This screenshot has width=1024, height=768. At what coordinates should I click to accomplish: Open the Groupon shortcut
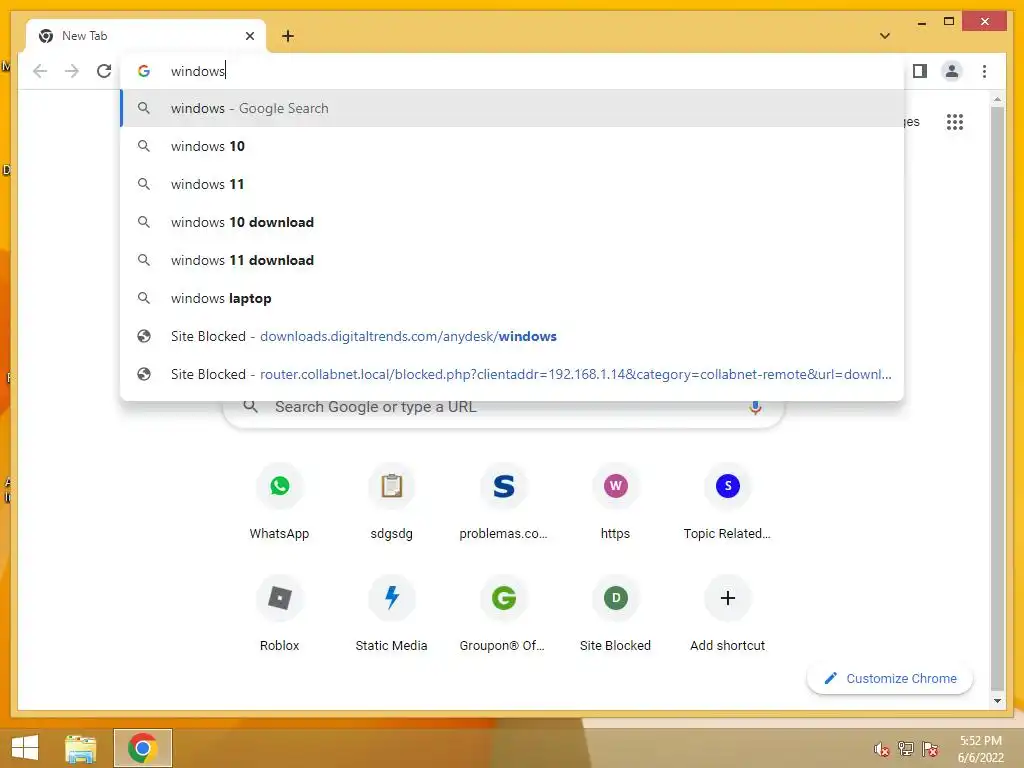504,614
